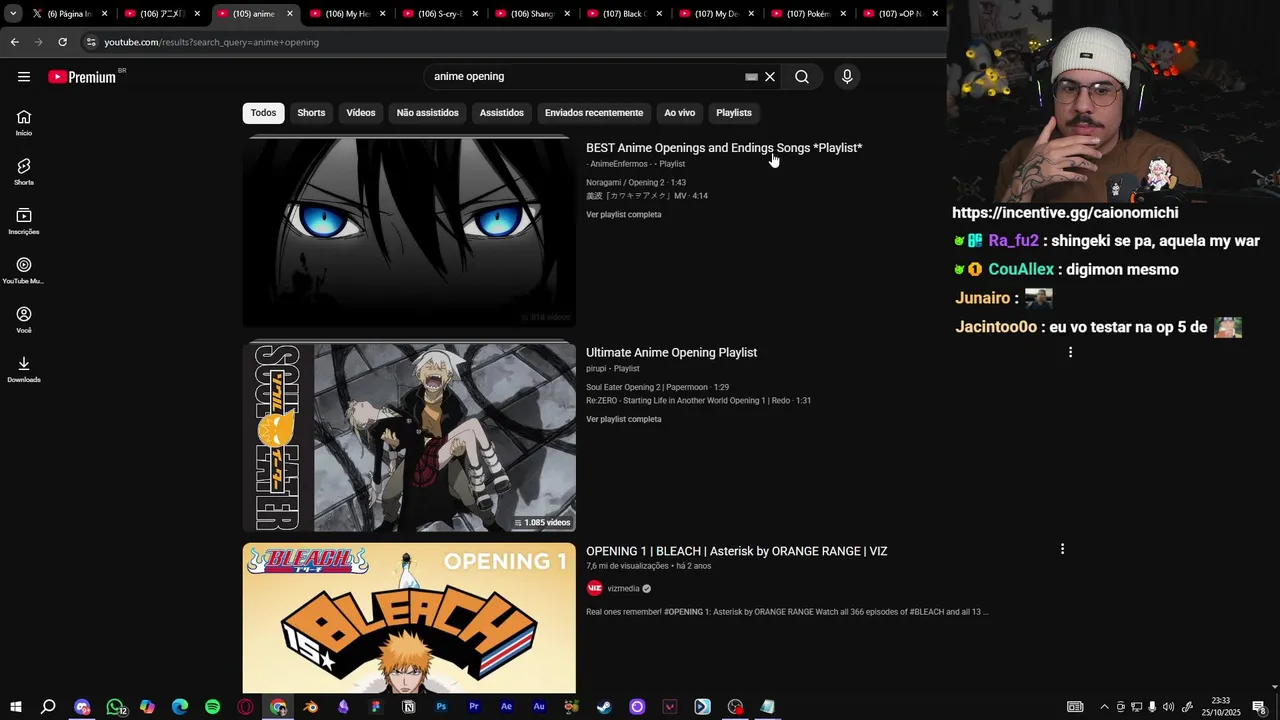Click the Noragami blue-eyes playlist thumbnail
The width and height of the screenshot is (1280, 720).
(x=409, y=232)
